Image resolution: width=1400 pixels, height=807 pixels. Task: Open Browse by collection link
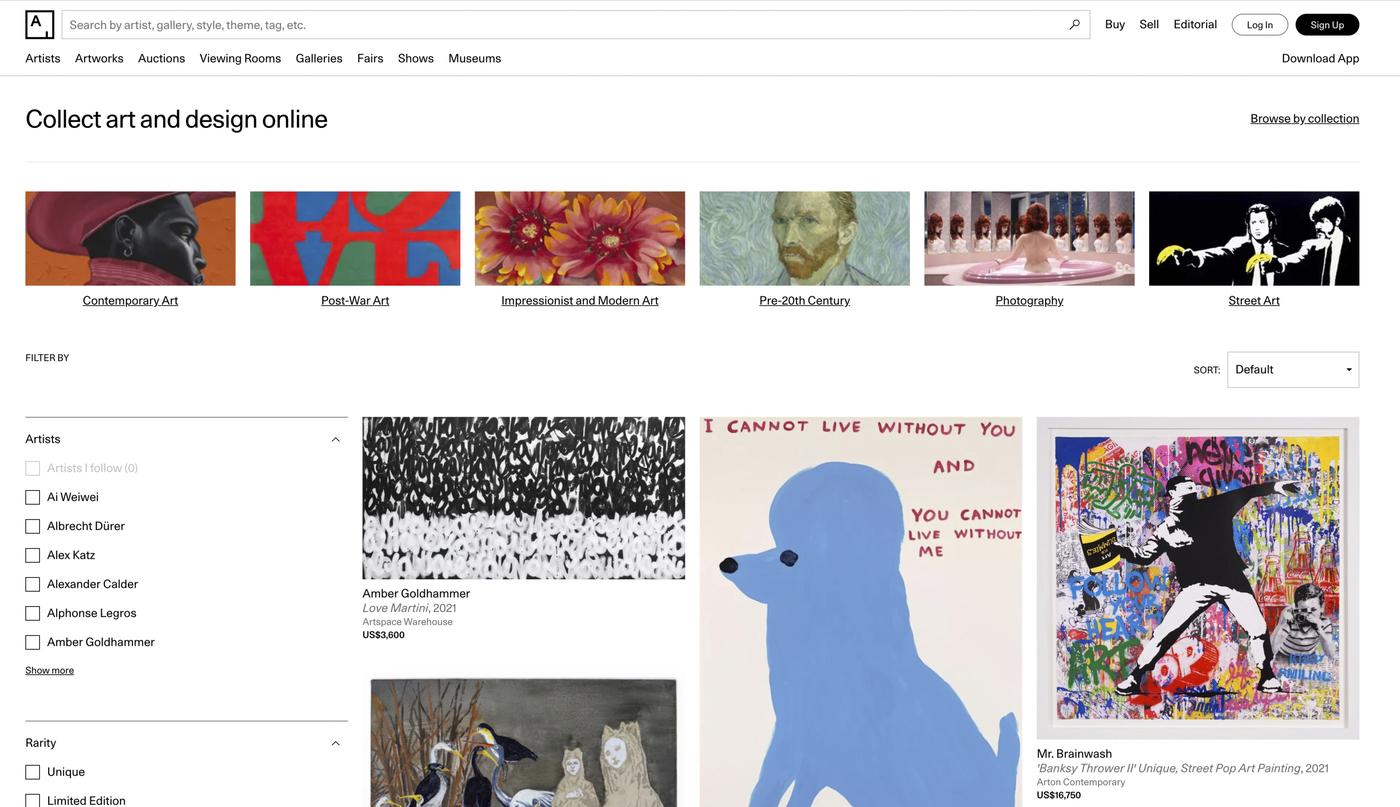click(1304, 118)
